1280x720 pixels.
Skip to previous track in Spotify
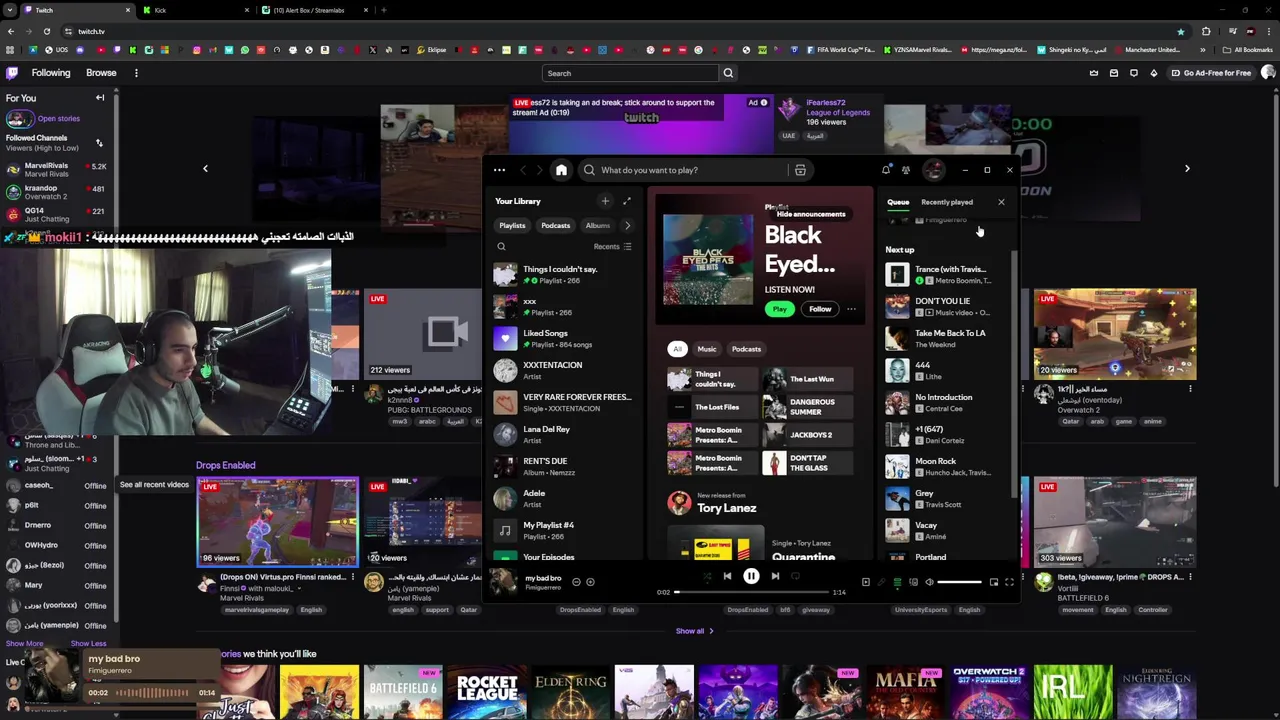pyautogui.click(x=727, y=576)
